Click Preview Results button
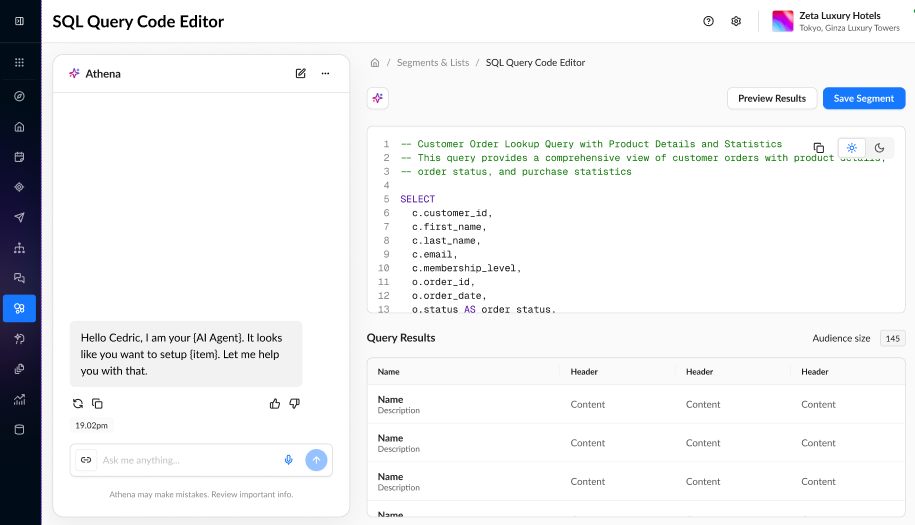915x525 pixels. 771,98
